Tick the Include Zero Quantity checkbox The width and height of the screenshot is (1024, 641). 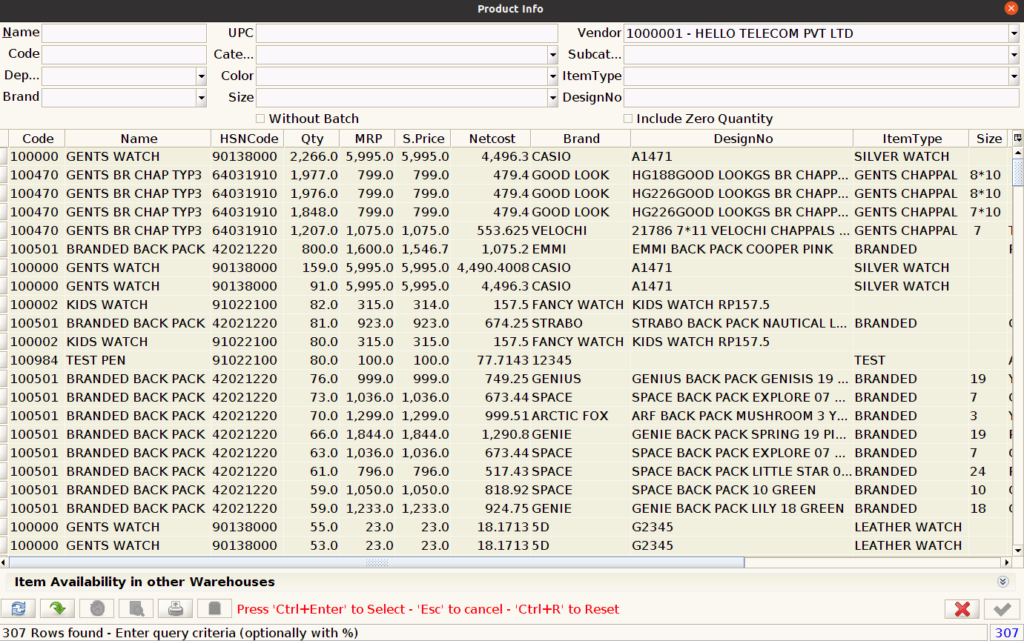(x=628, y=118)
